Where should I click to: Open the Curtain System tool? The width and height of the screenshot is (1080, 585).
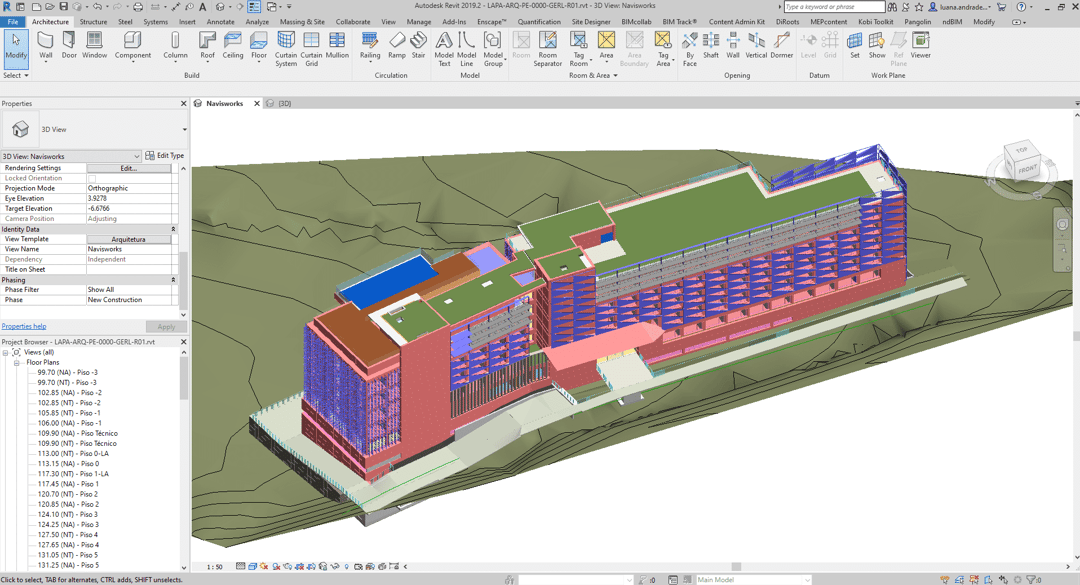pos(286,49)
